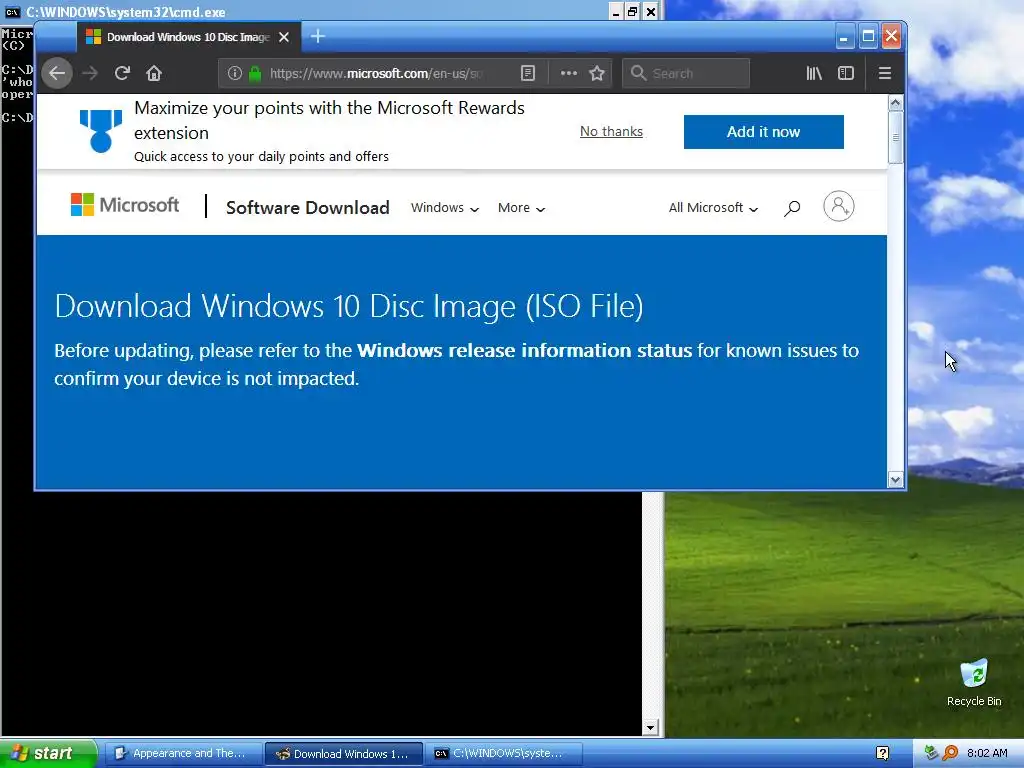The height and width of the screenshot is (768, 1024).
Task: Restore down the cmd.exe window
Action: pos(632,11)
